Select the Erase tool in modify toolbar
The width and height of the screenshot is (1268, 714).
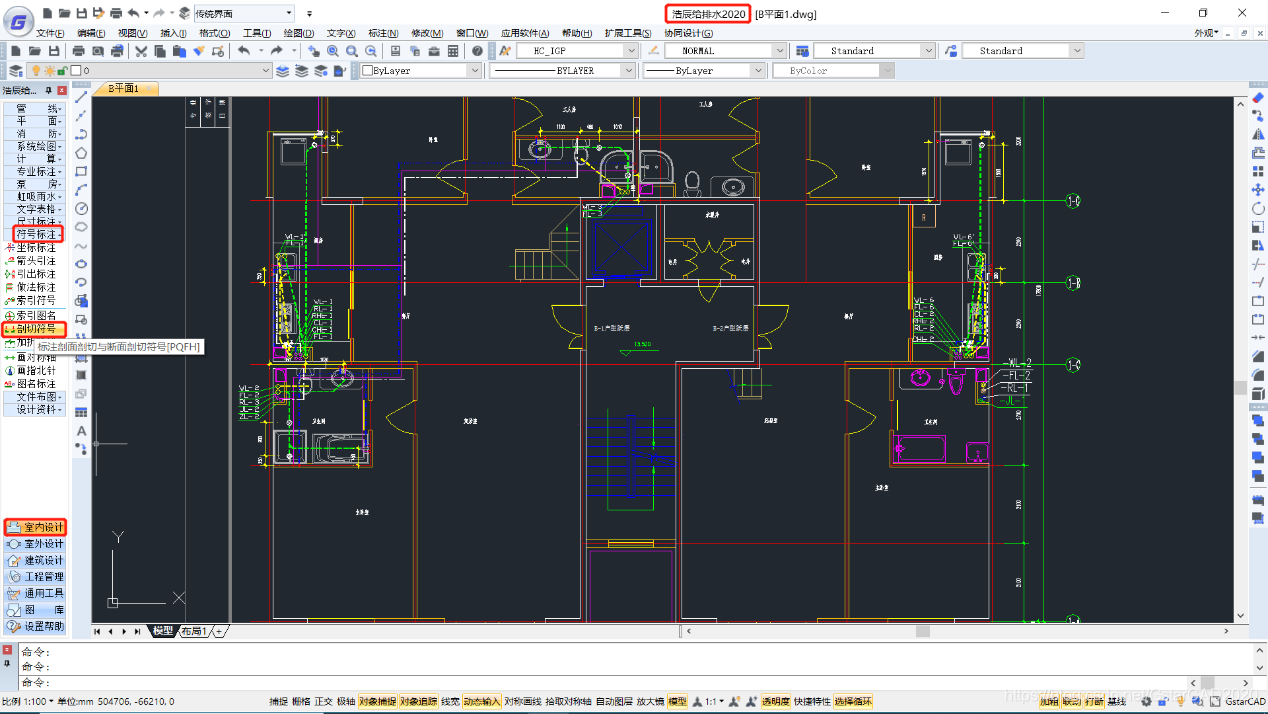1258,98
